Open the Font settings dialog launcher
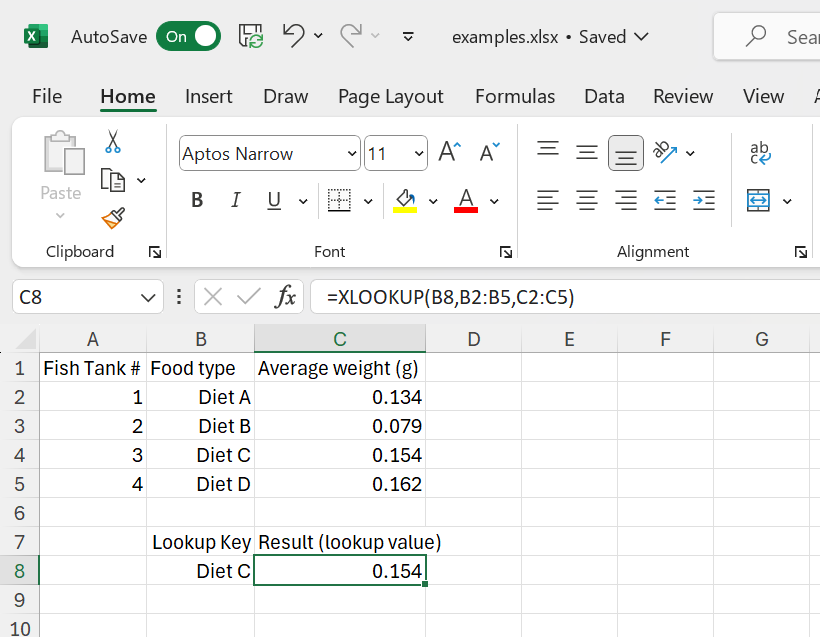Screen dimensions: 820x637 point(506,251)
